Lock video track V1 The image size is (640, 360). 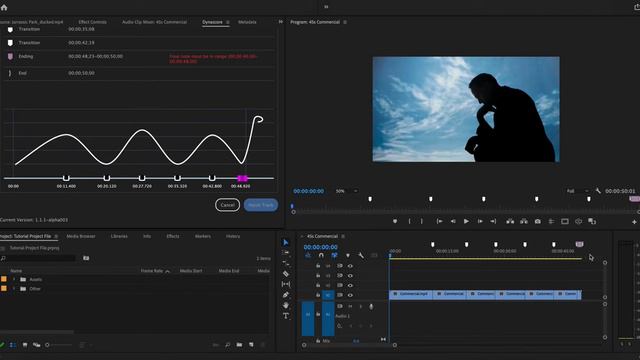point(318,295)
